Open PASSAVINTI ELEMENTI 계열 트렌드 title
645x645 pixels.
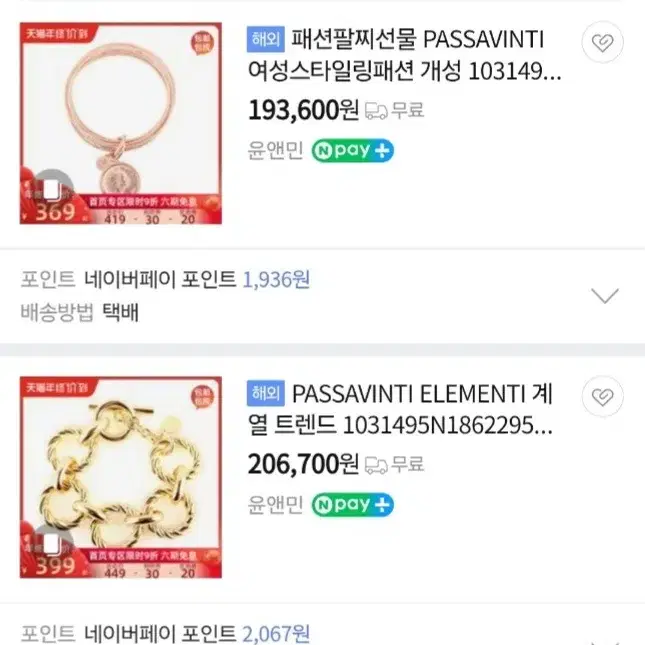point(400,410)
